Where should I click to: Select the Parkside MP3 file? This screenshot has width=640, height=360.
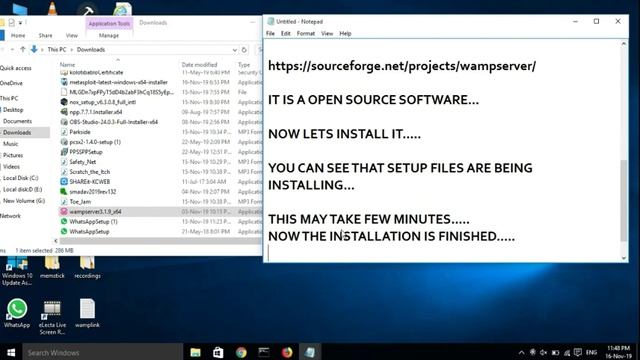coord(80,132)
